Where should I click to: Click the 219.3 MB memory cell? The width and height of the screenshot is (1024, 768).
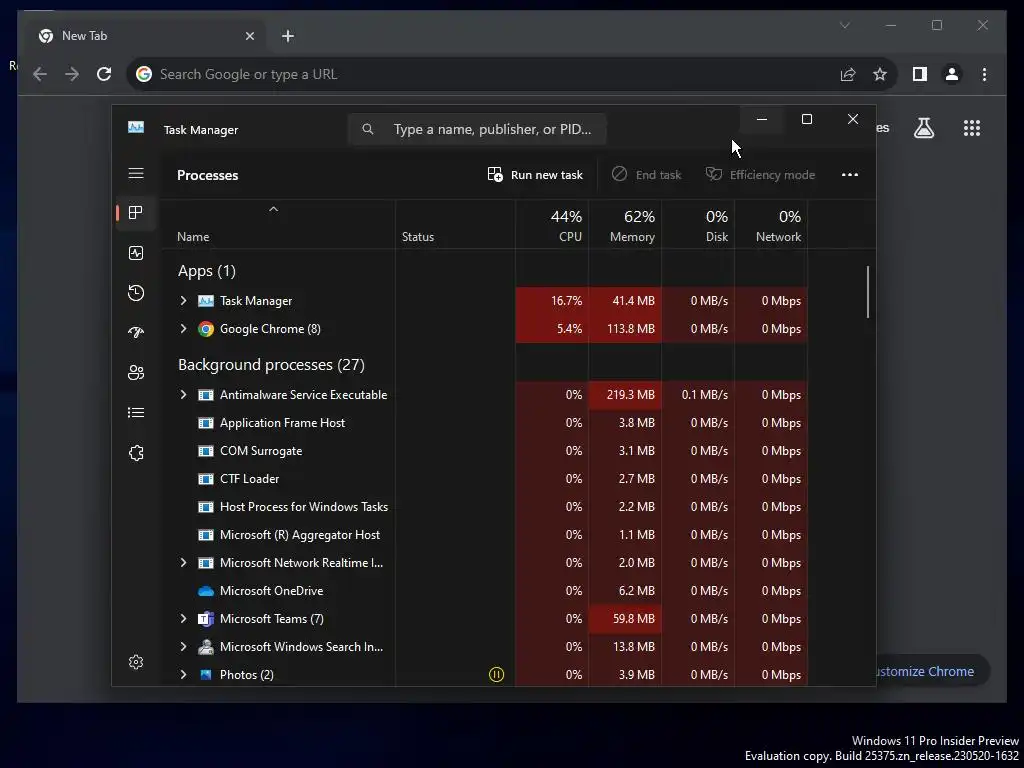pos(625,394)
